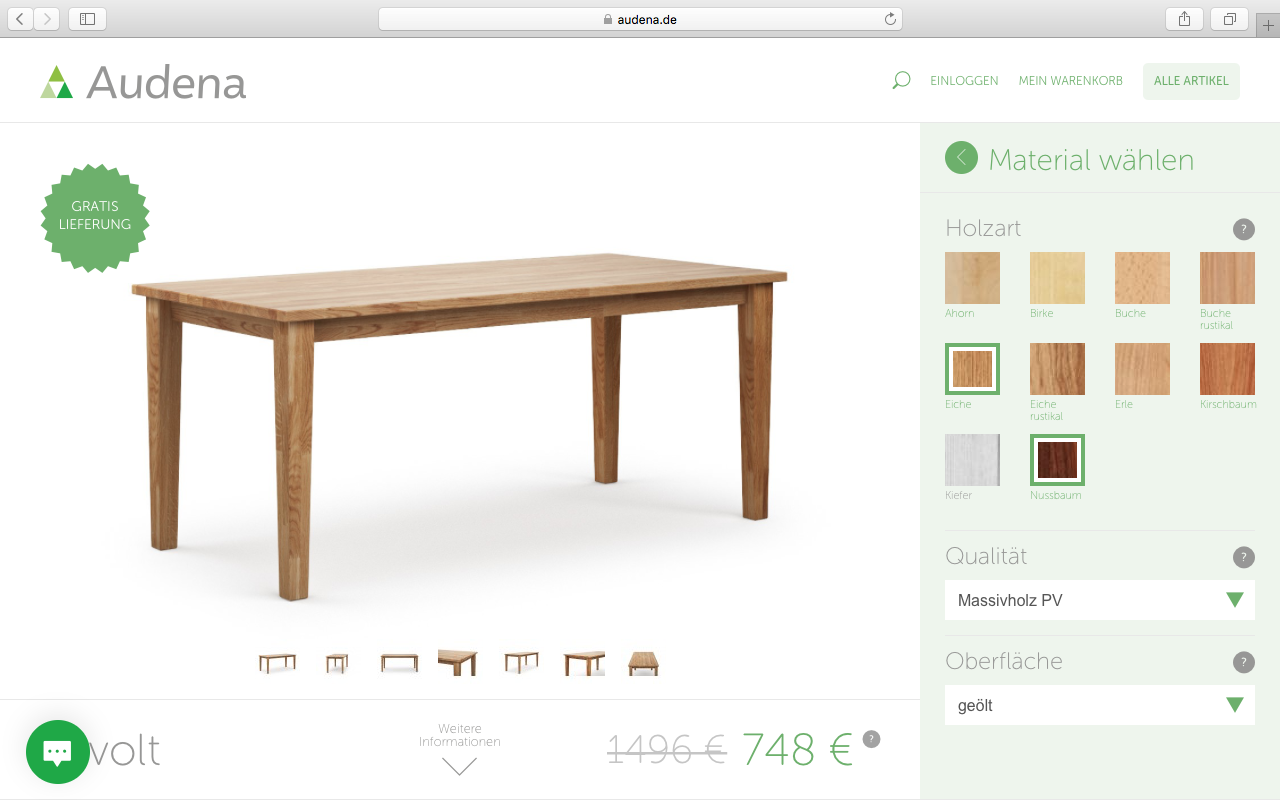
Task: Open the EINLOGGEN menu item
Action: pos(964,81)
